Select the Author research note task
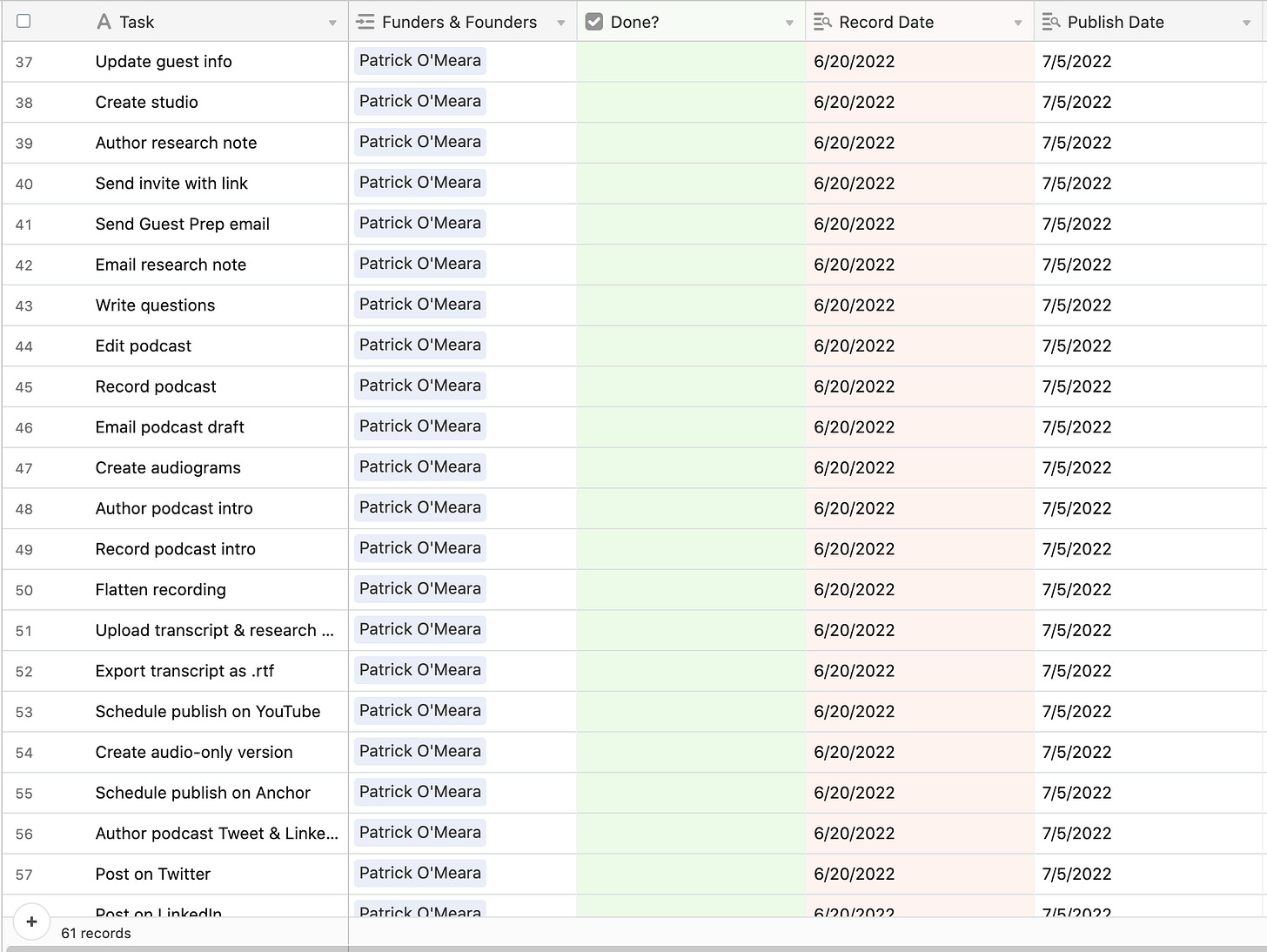 (176, 143)
